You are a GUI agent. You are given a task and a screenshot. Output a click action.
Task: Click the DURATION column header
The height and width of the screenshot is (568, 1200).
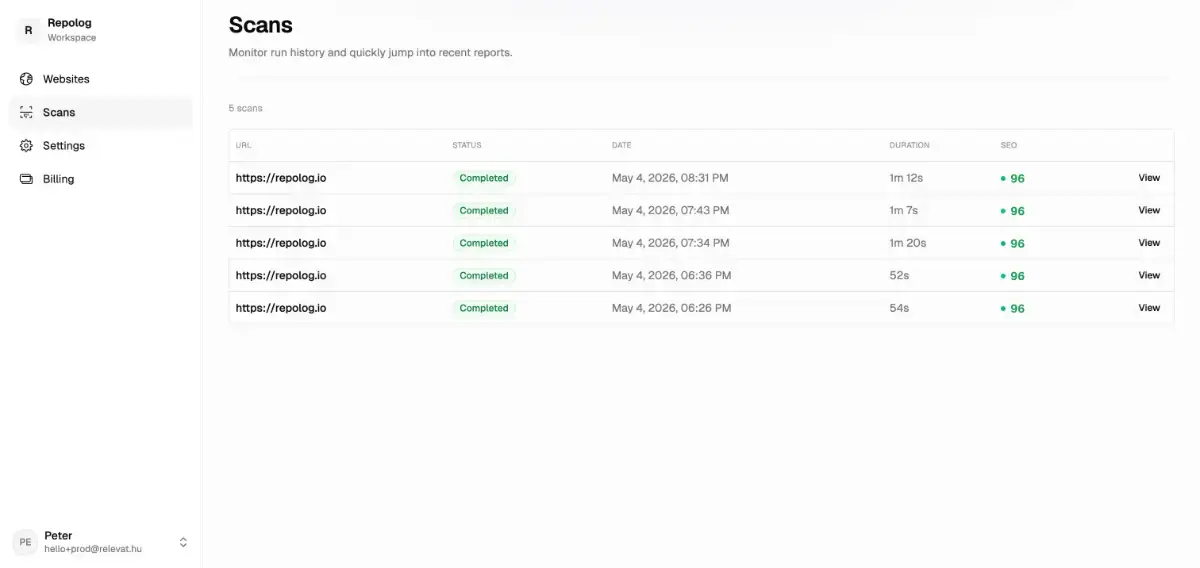(909, 145)
